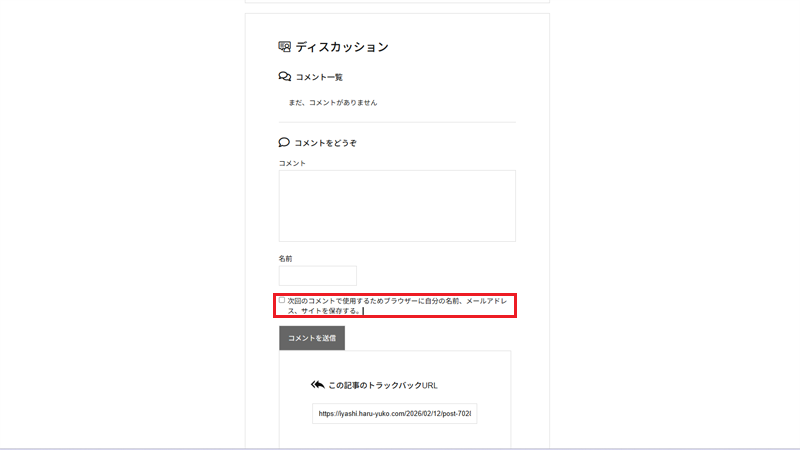Click the second line of the checkbox label ending 保存する
The height and width of the screenshot is (450, 800).
coord(324,311)
